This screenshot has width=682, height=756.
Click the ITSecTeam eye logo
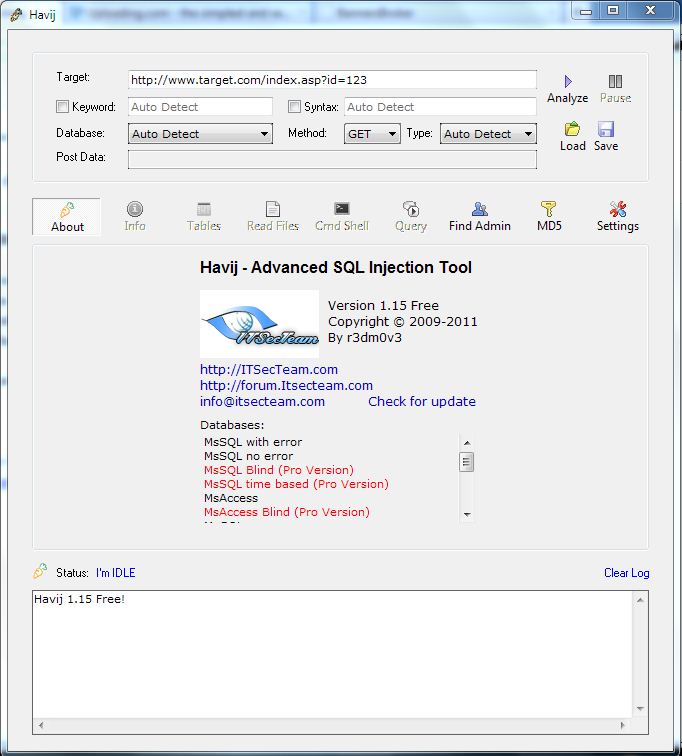(x=259, y=324)
